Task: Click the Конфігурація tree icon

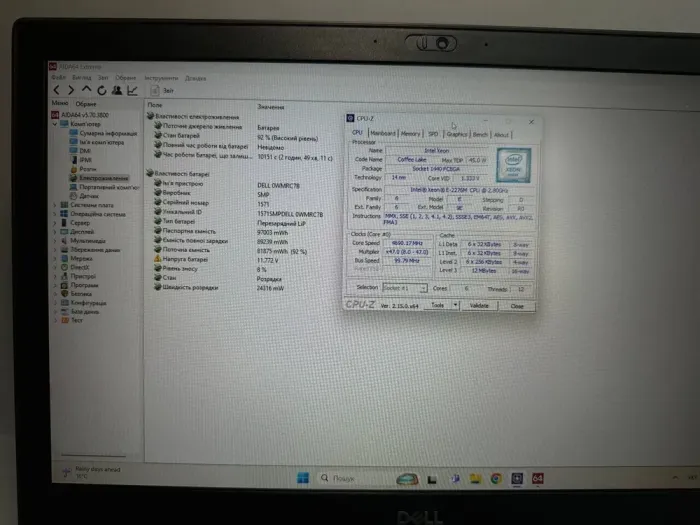Action: [x=64, y=303]
